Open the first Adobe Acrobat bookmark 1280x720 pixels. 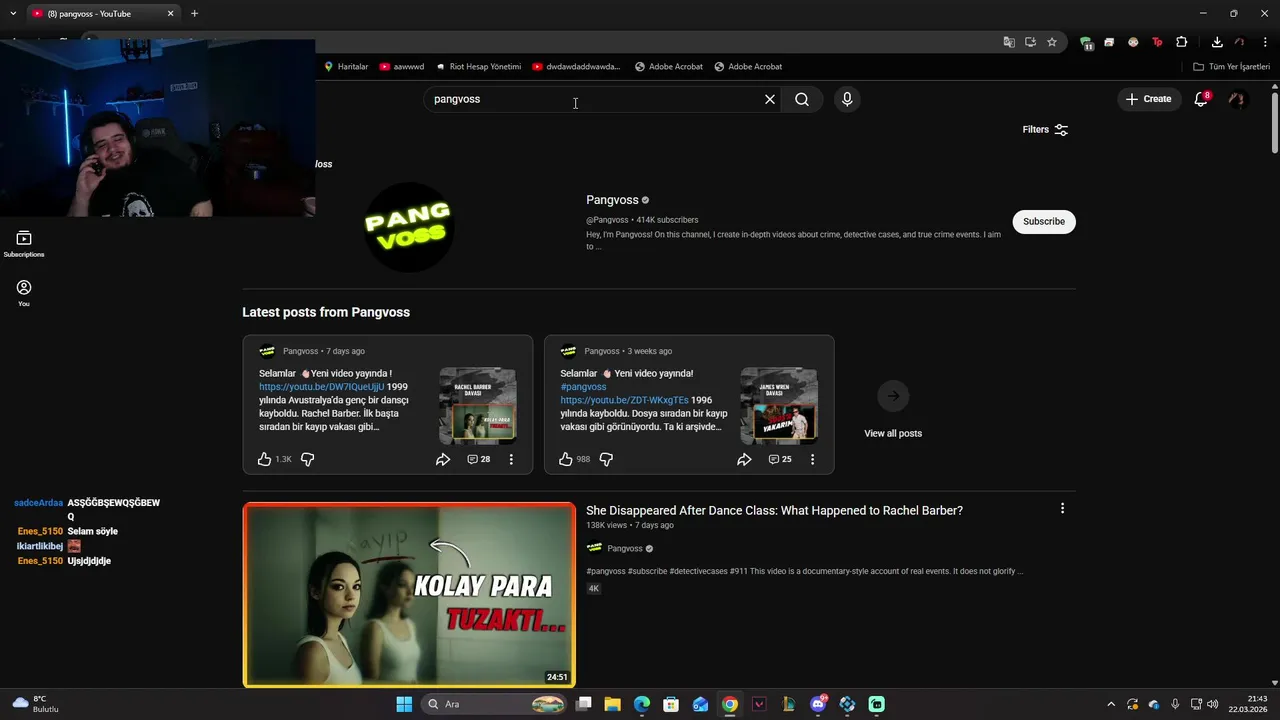click(x=669, y=67)
